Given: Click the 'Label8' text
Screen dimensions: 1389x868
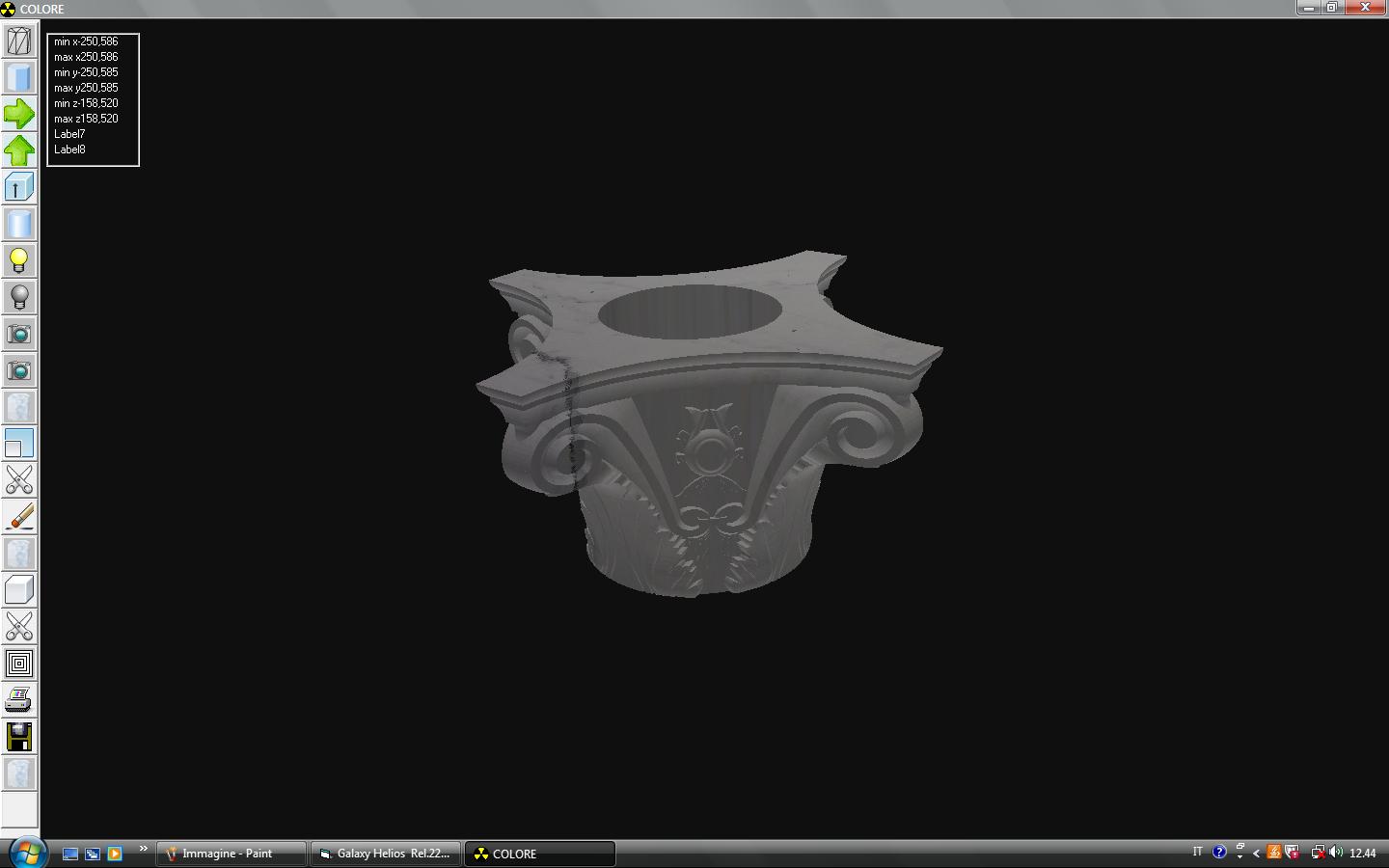Looking at the screenshot, I should click(x=69, y=149).
